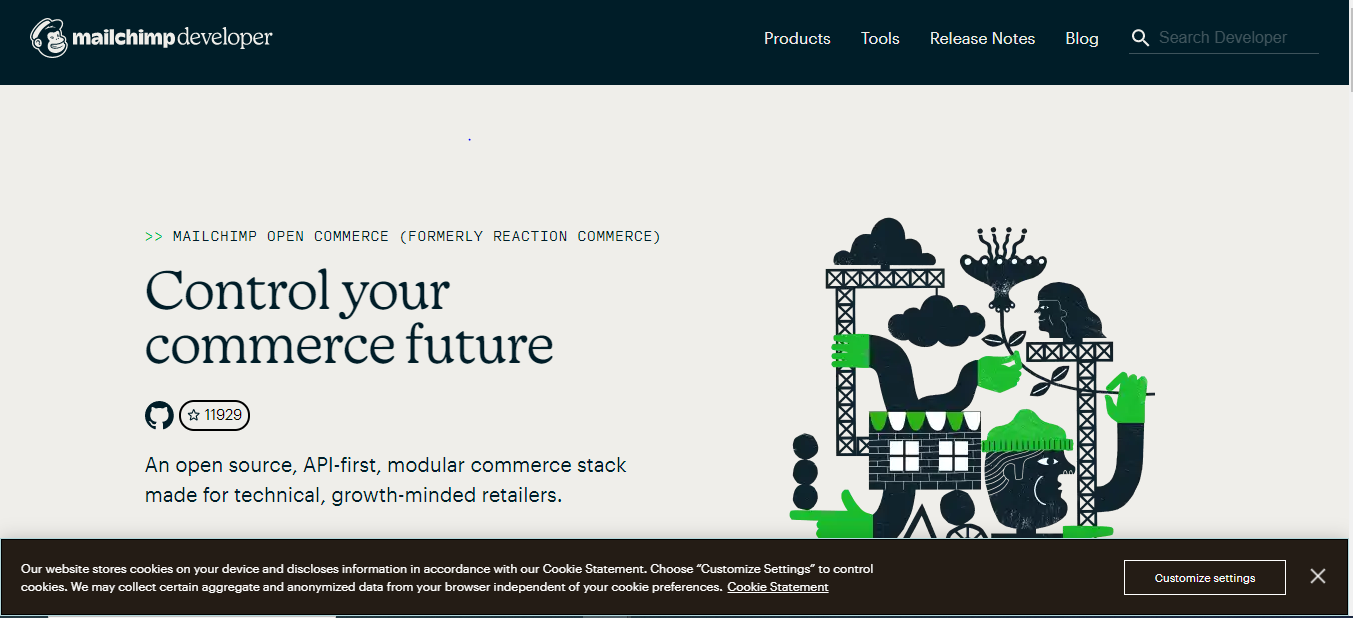Open the GitHub octocat icon link
The image size is (1353, 618).
pyautogui.click(x=160, y=415)
